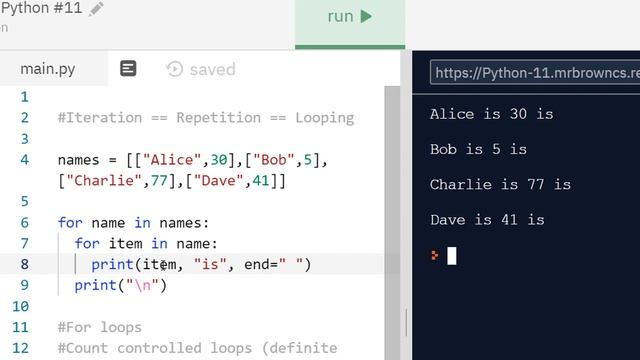Click the console prompt cursor
Viewport: 640px width, 360px height.
(451, 256)
